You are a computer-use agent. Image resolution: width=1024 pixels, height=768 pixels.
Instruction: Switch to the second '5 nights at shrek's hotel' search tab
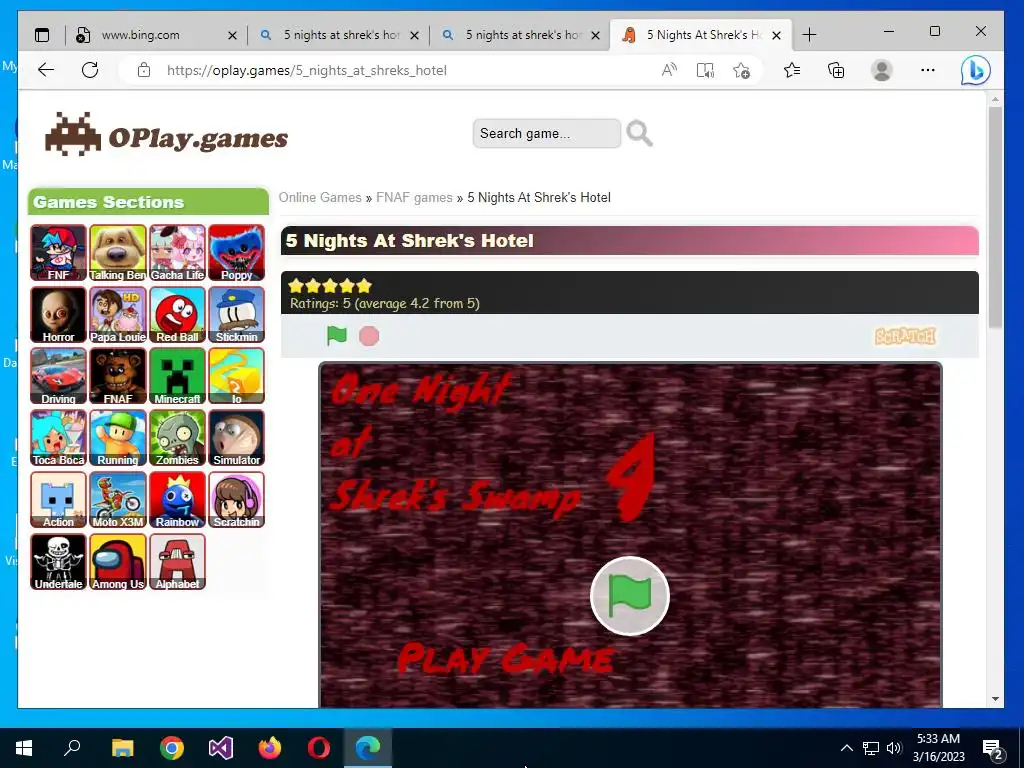point(522,35)
